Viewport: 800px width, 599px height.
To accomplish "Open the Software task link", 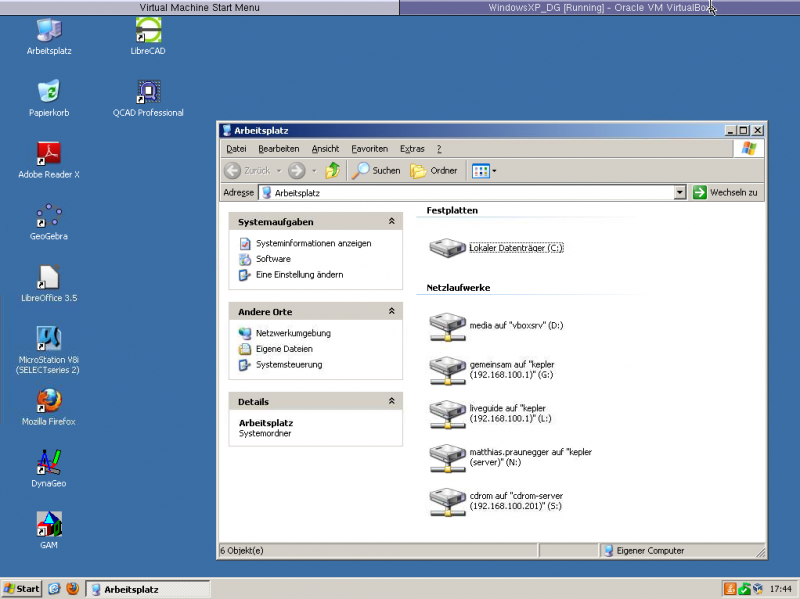I will click(x=273, y=259).
